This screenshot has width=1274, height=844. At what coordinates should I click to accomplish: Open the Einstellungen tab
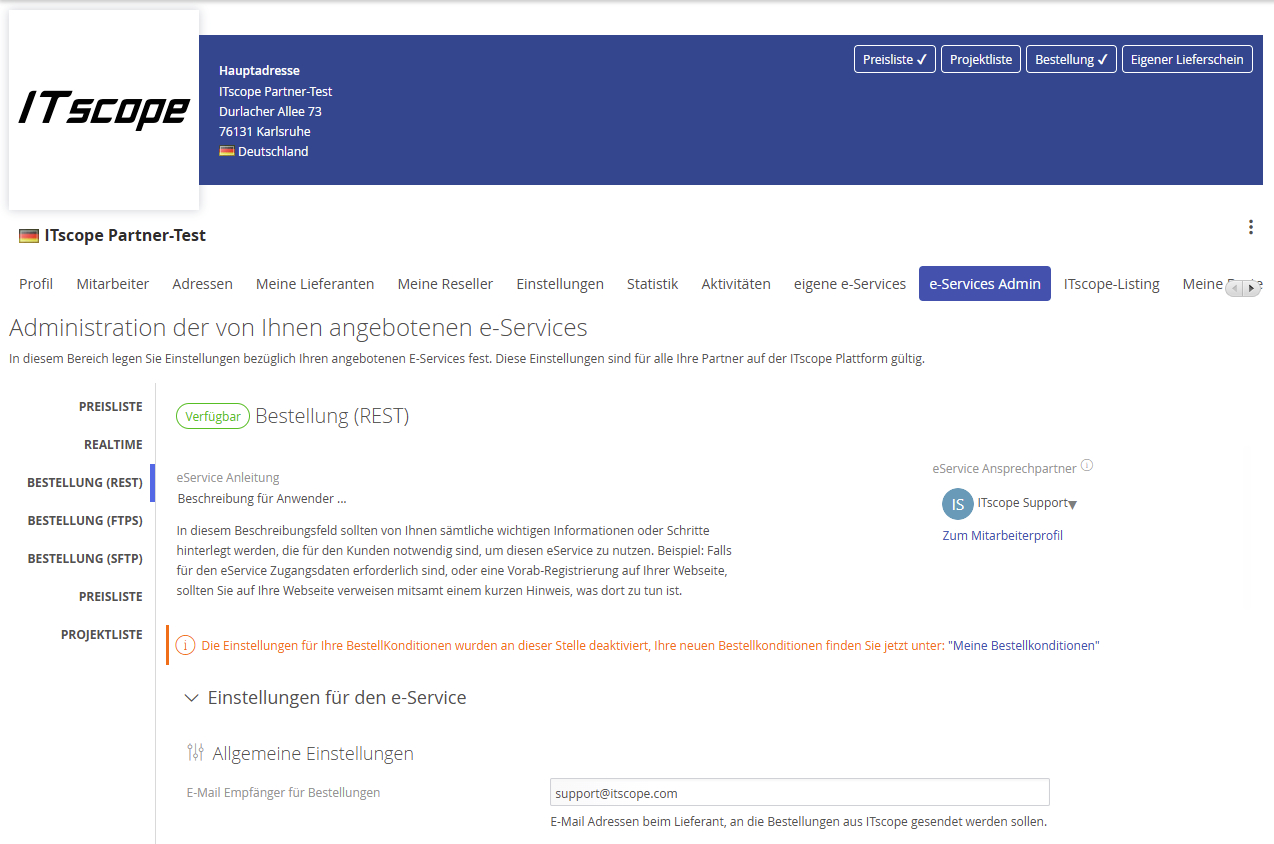560,284
